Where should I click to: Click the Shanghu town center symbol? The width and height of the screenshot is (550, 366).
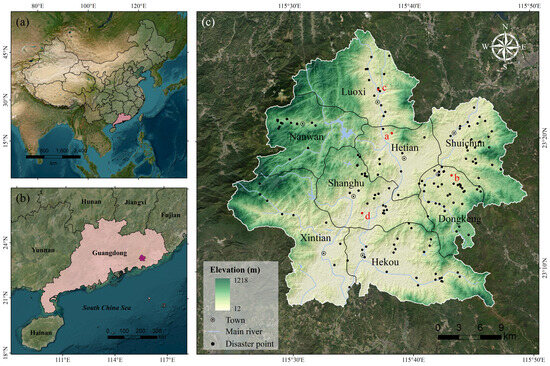coord(354,197)
